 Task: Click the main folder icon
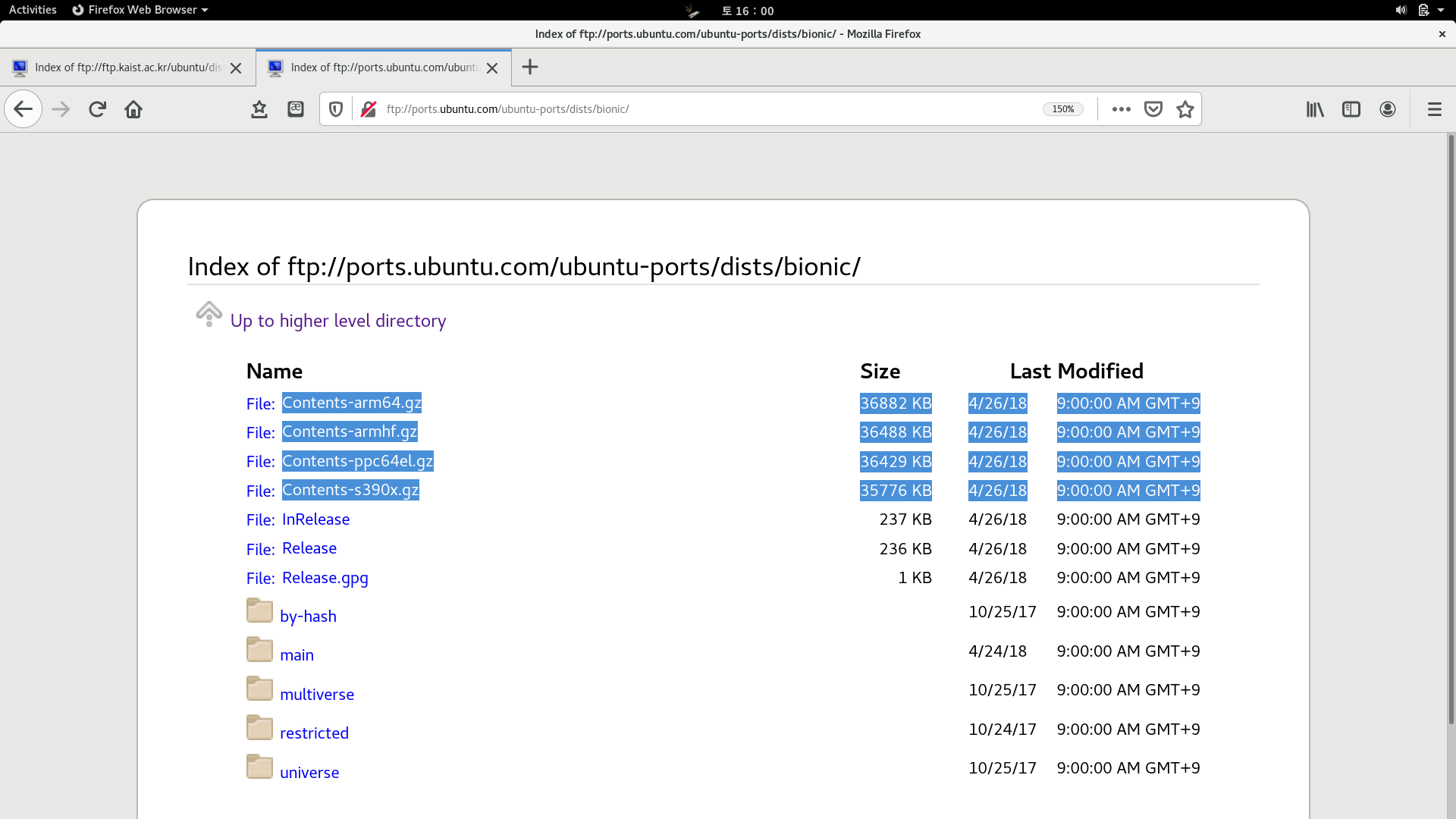(x=259, y=649)
